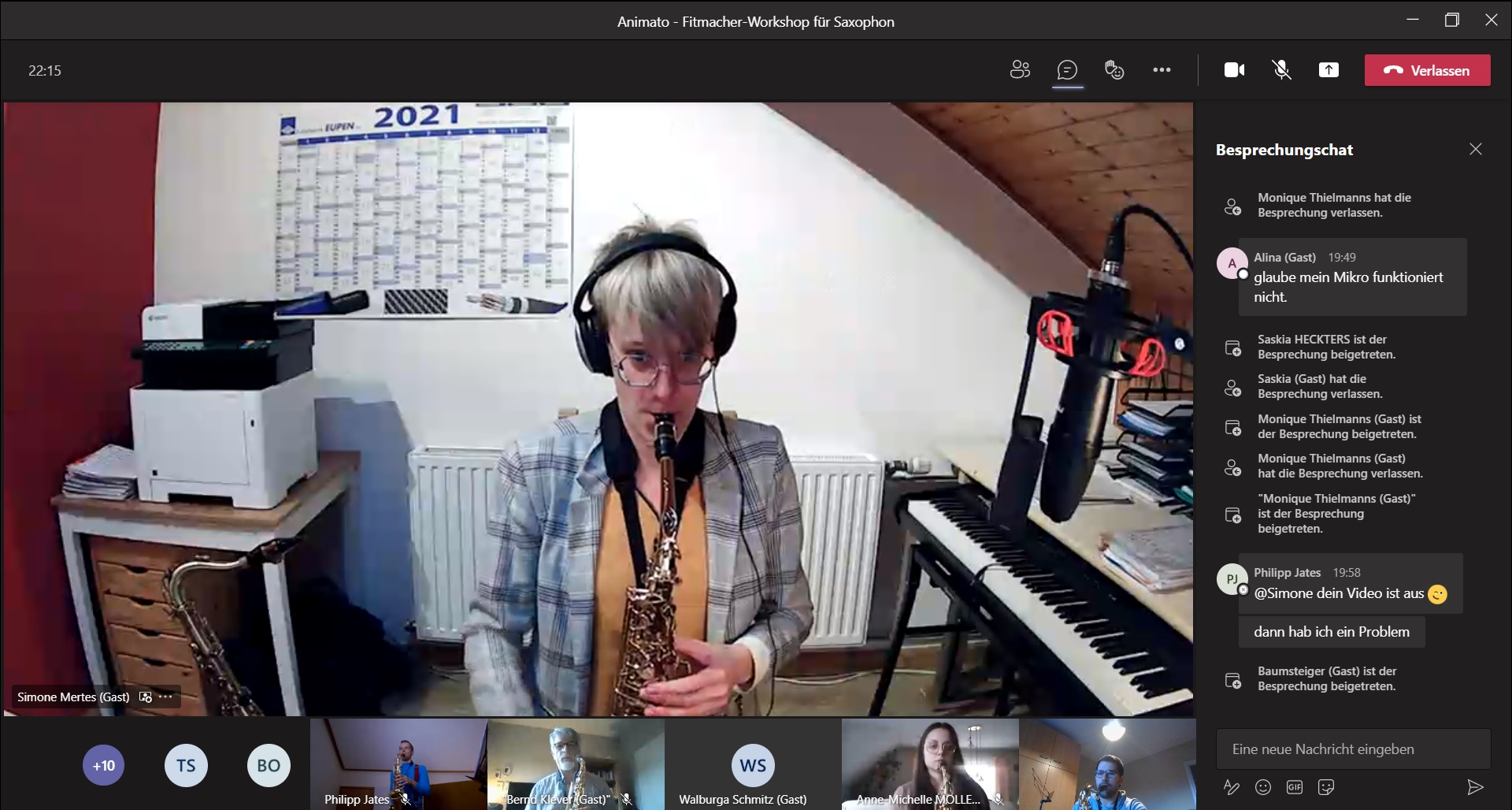Select the rightmost video thumbnail with blue shirt
The height and width of the screenshot is (810, 1512).
coord(1107,764)
